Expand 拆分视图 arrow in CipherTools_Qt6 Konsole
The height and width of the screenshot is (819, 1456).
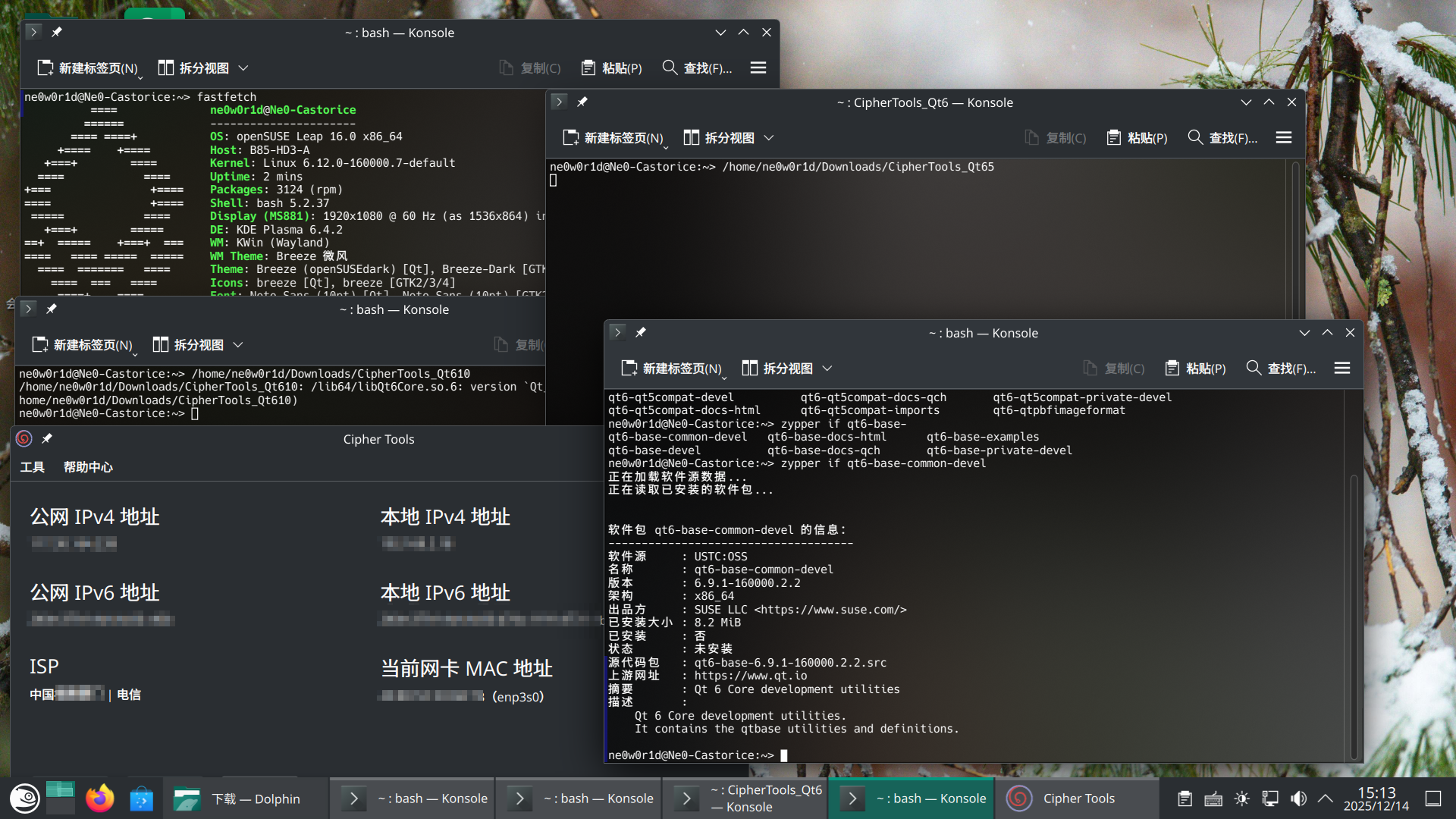click(x=769, y=137)
